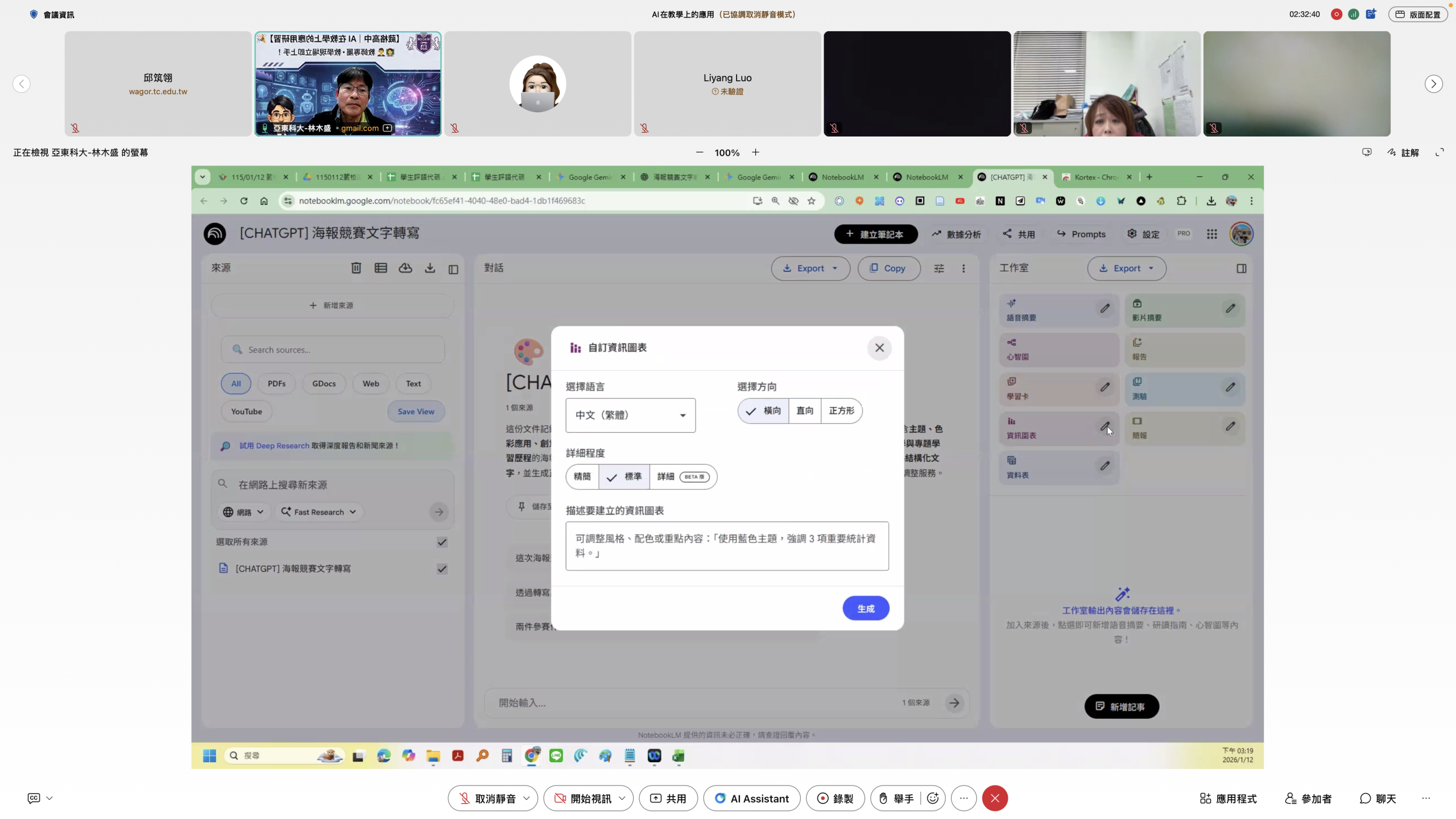Select 直向 portrait orientation
The height and width of the screenshot is (819, 1456).
[x=805, y=411]
